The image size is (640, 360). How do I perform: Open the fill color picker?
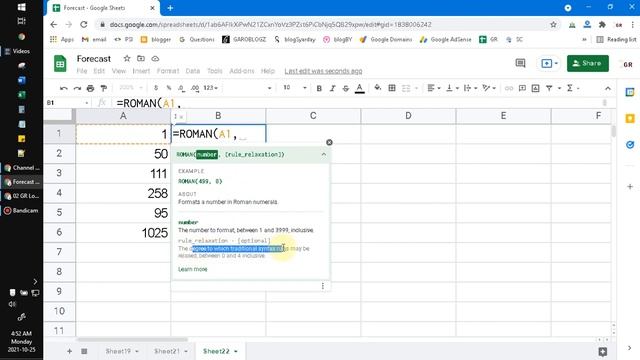click(x=378, y=88)
